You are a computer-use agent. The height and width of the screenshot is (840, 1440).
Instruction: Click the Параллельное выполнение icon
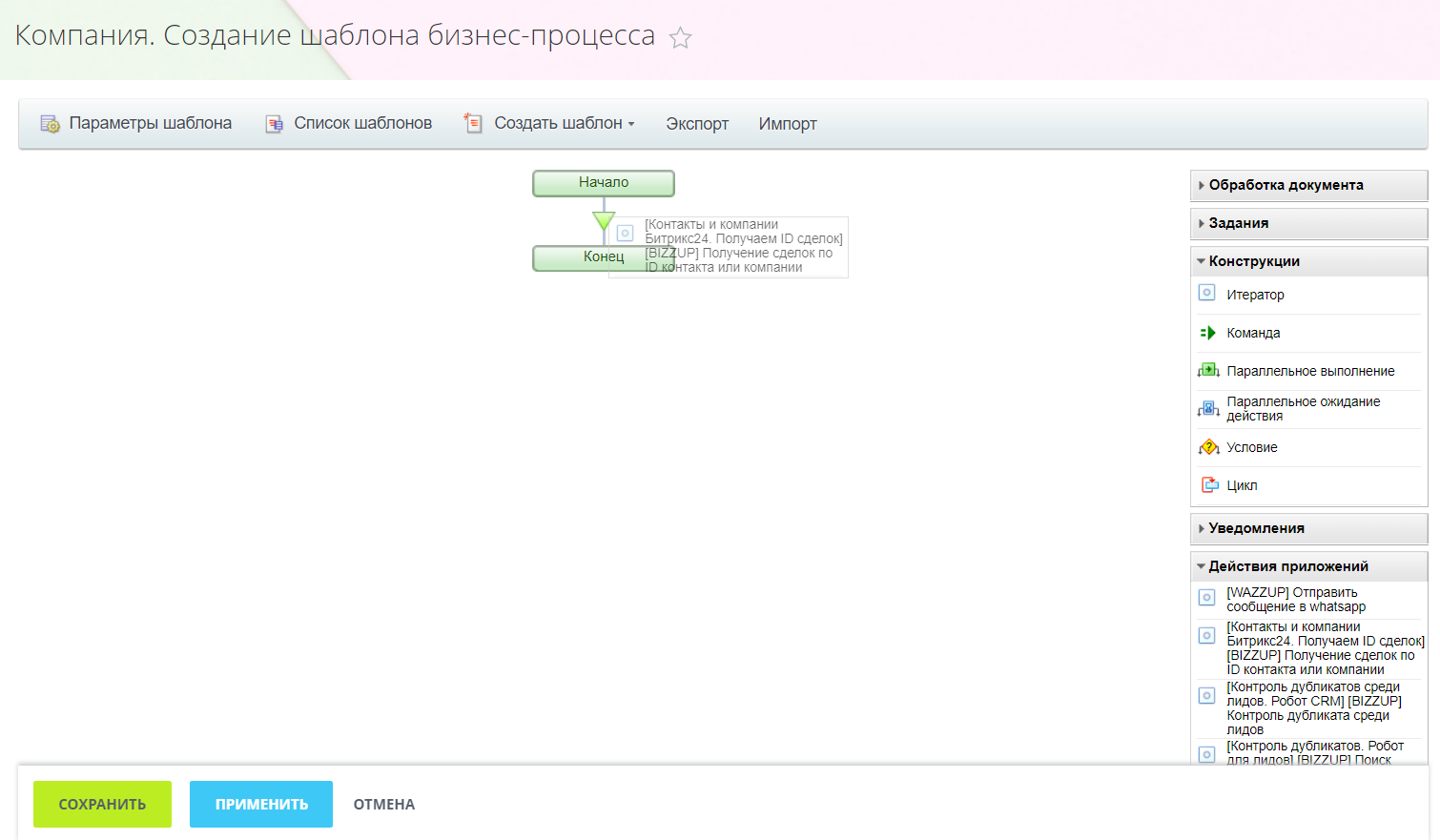click(x=1208, y=370)
